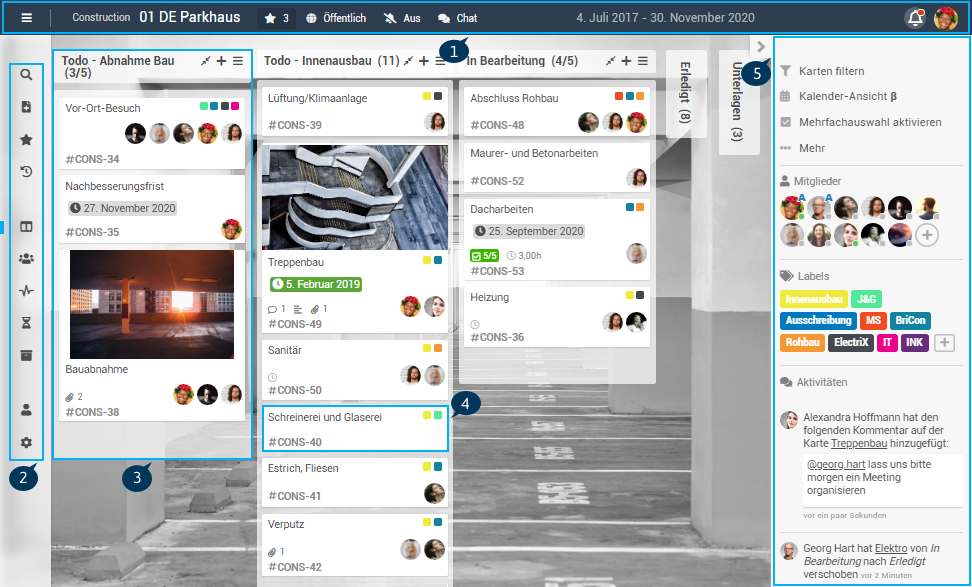Add a card to Todo - Abnahme Bau list
The image size is (972, 587).
221,61
